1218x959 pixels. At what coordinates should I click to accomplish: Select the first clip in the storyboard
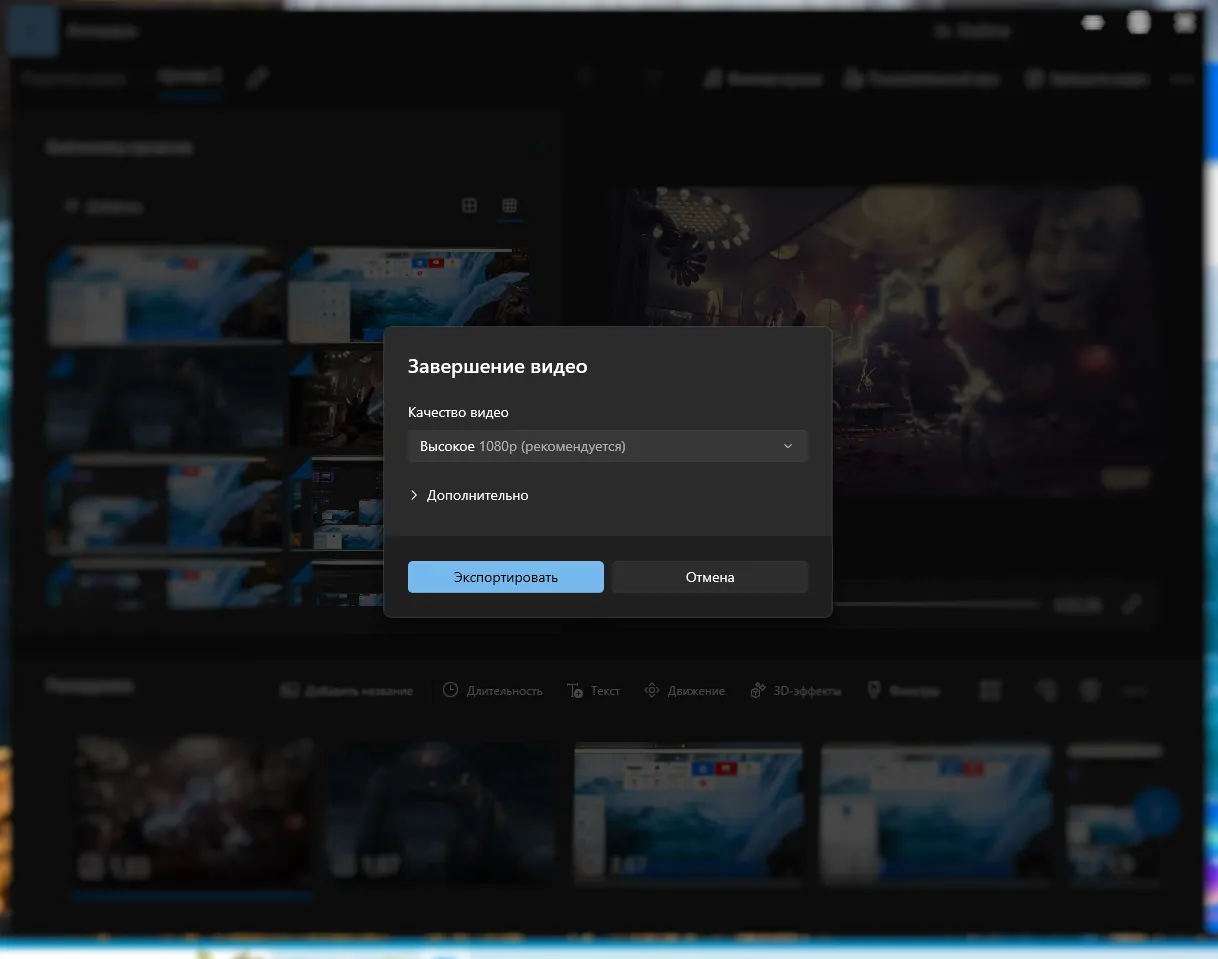pos(194,810)
